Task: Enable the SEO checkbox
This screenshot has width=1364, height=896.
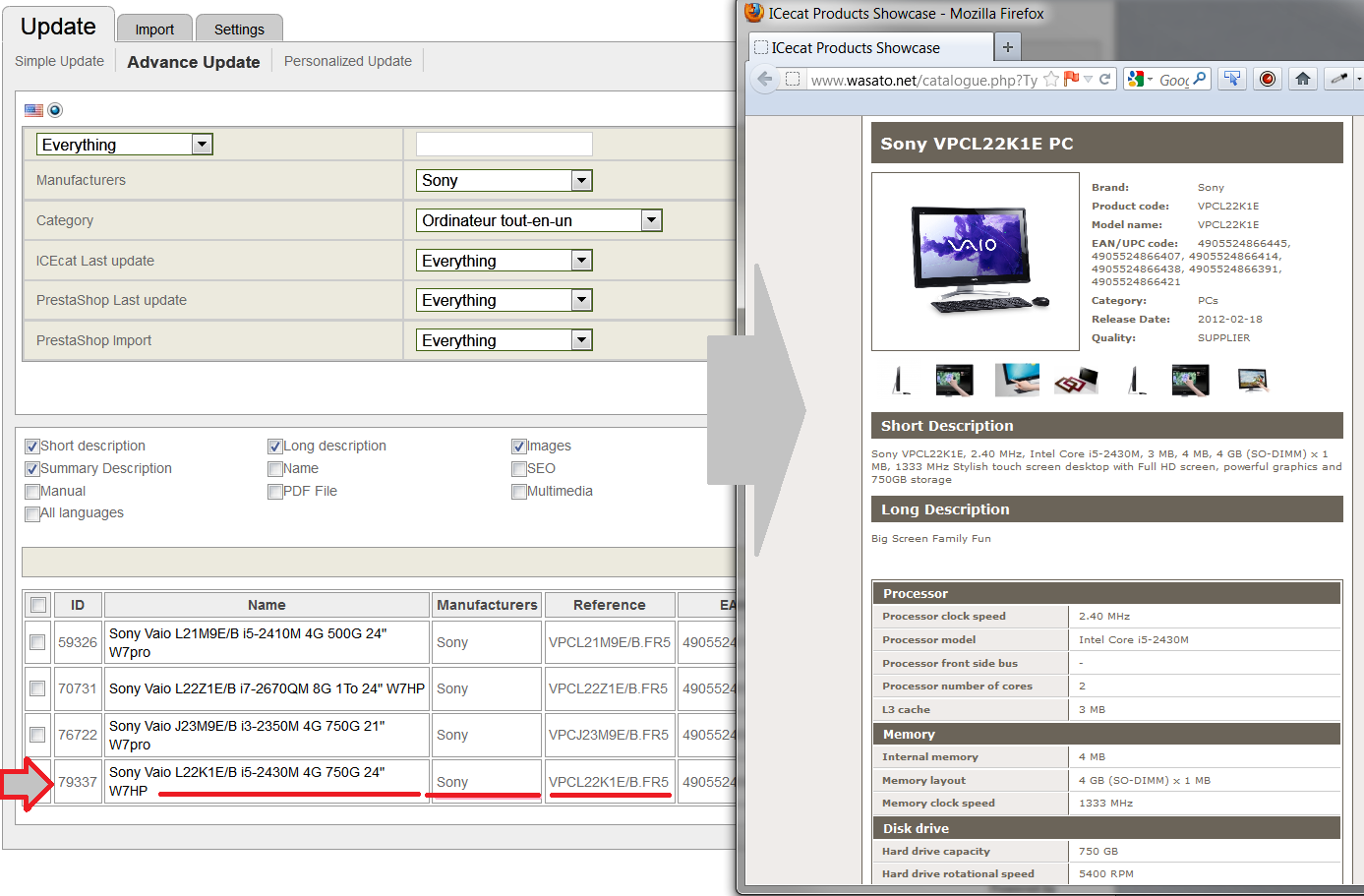Action: click(x=518, y=469)
